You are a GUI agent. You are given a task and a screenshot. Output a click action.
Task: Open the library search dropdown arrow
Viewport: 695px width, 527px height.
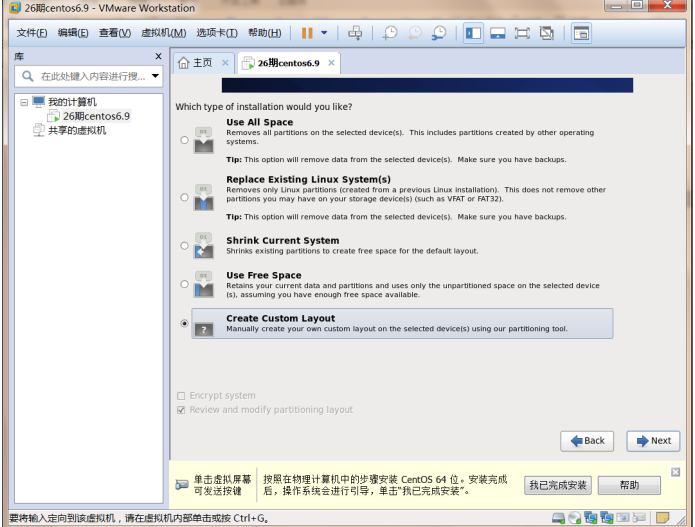tap(155, 76)
